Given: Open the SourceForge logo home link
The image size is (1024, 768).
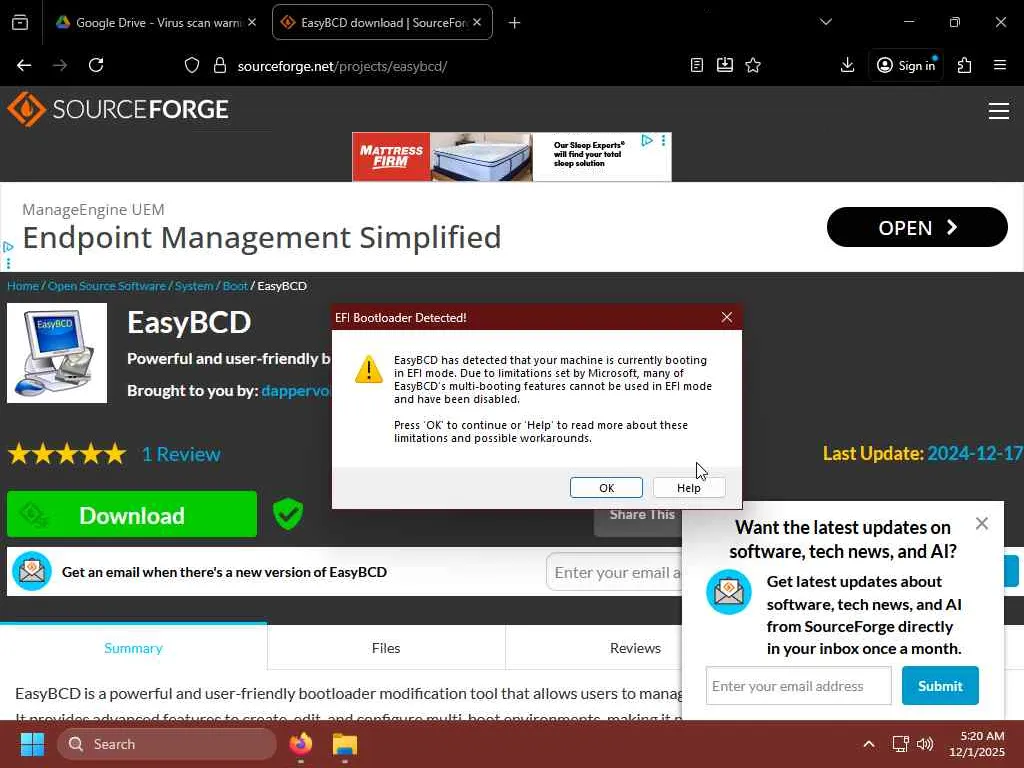Looking at the screenshot, I should [x=118, y=109].
